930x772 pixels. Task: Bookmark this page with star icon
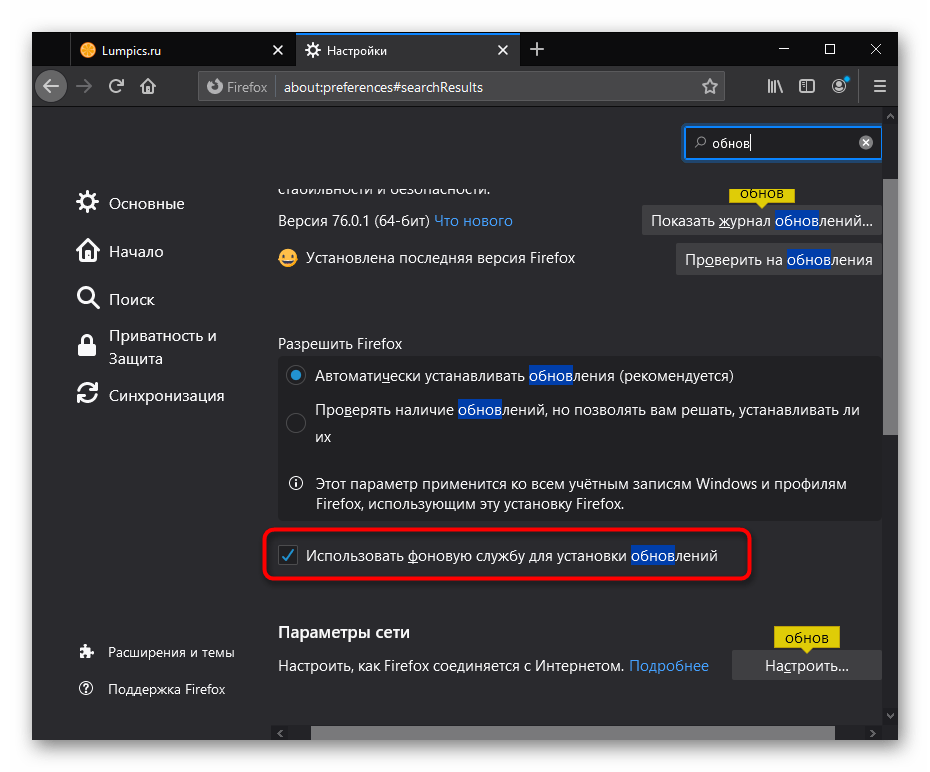pos(710,87)
